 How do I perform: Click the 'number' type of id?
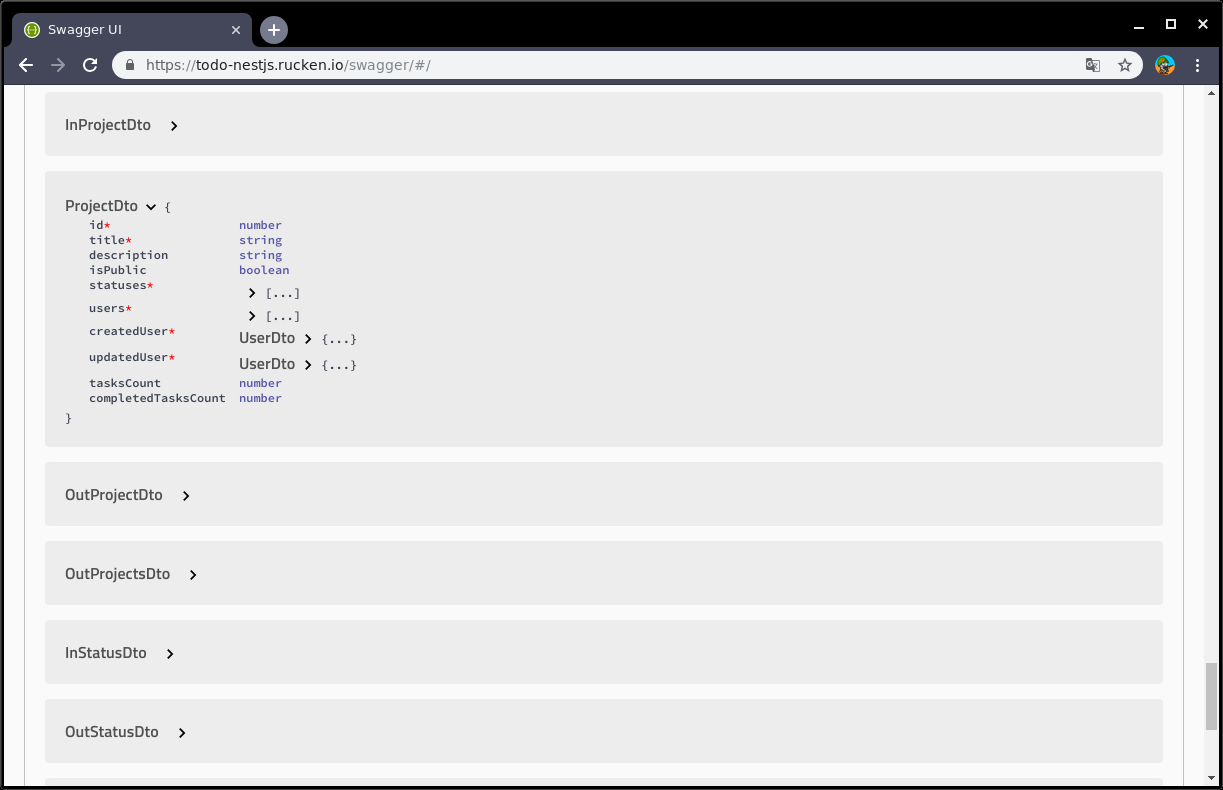260,225
